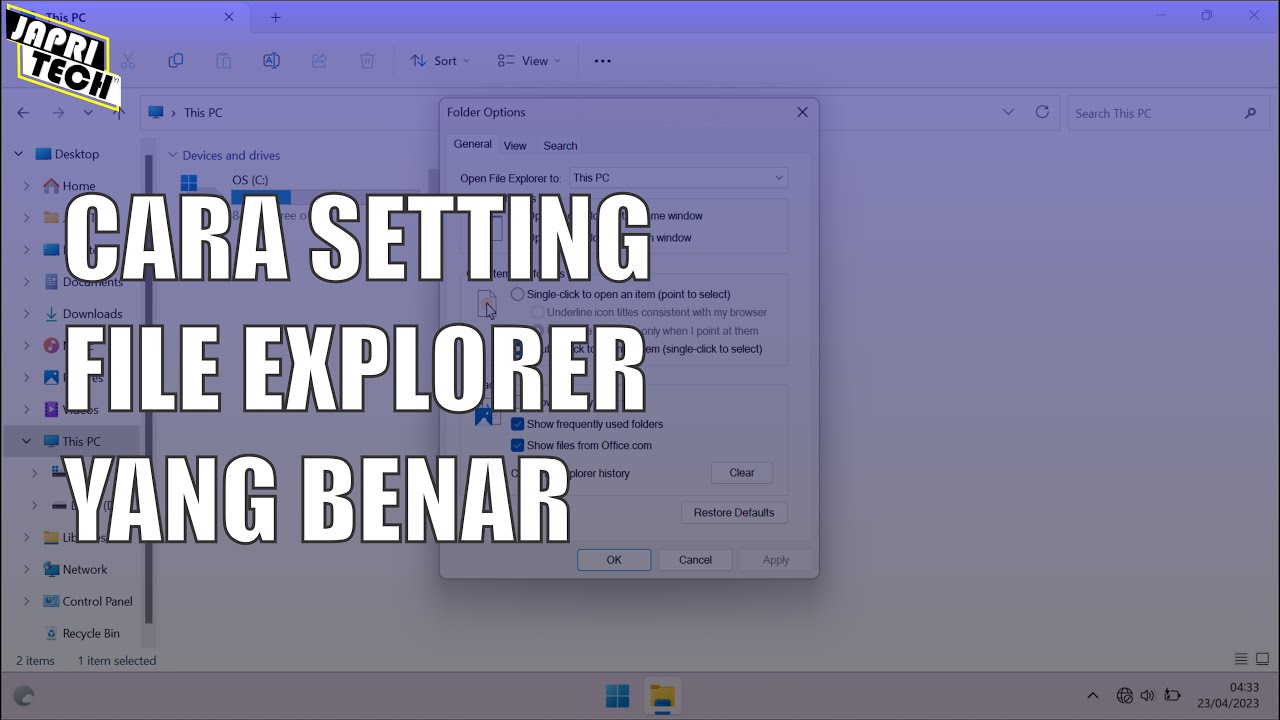Open the View dropdown in toolbar
Viewport: 1280px width, 720px height.
pyautogui.click(x=529, y=61)
